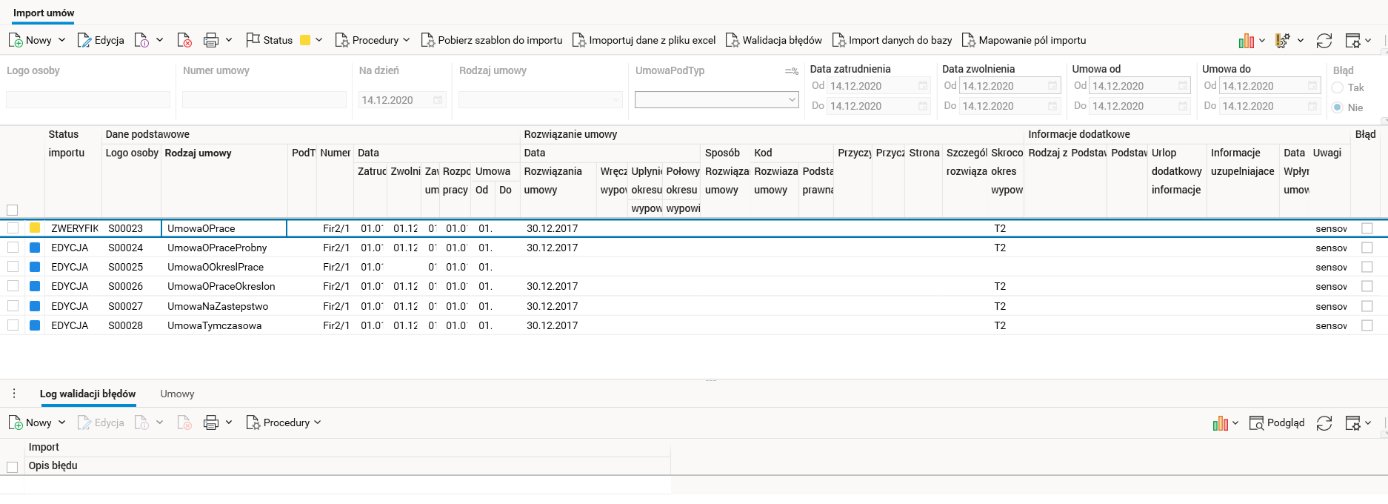Viewport: 1388px width, 504px height.
Task: Expand the document info dropdown arrow in top toolbar
Action: [161, 40]
